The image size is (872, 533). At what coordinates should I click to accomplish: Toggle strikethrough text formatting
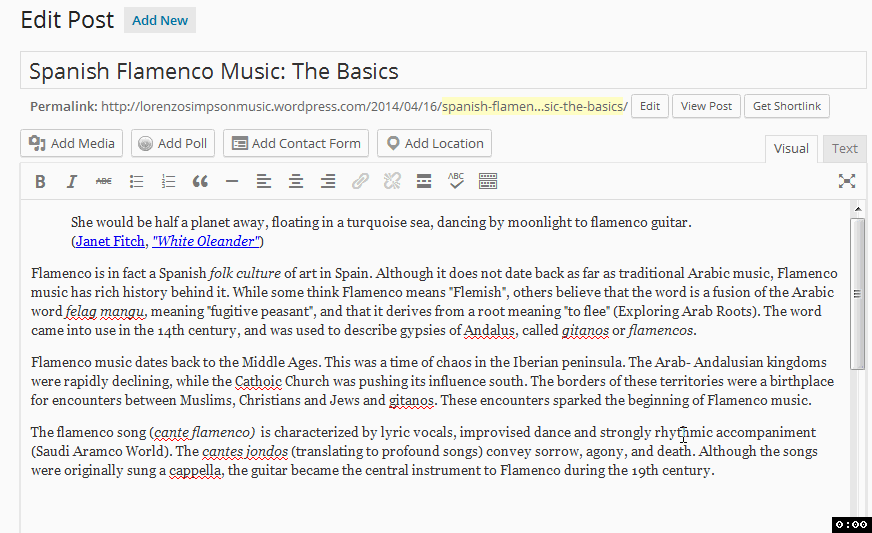pyautogui.click(x=104, y=181)
